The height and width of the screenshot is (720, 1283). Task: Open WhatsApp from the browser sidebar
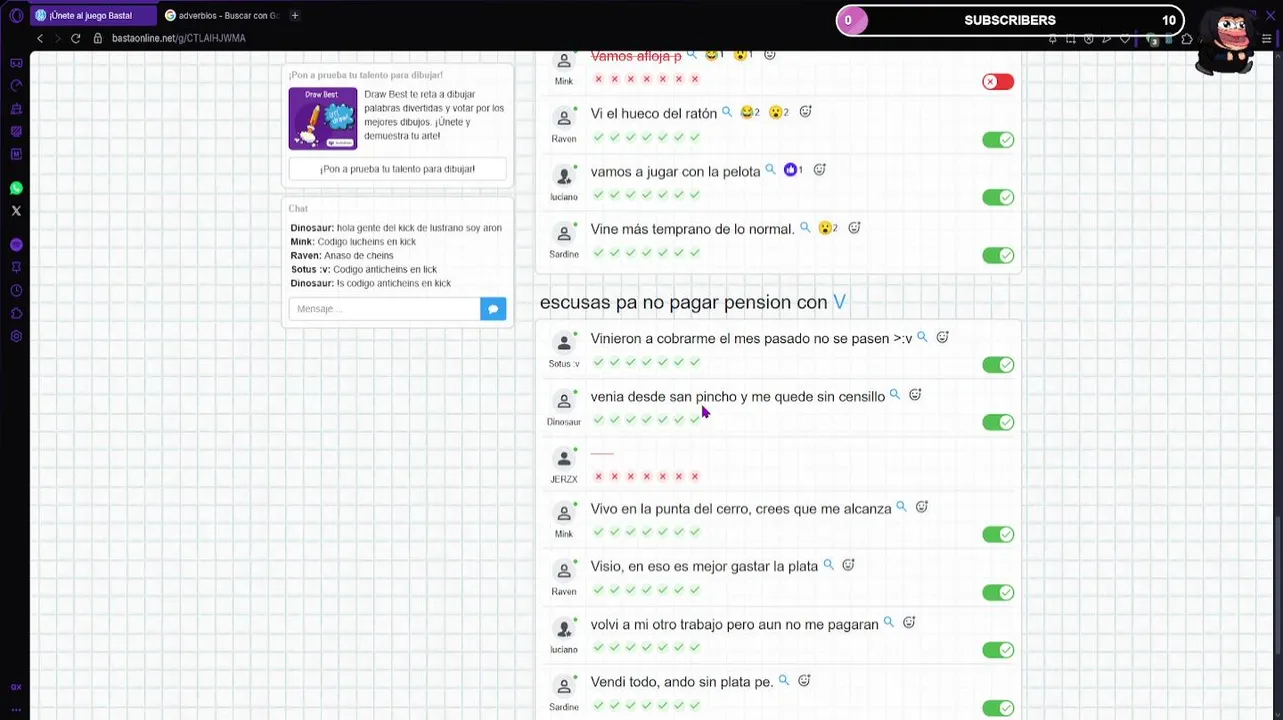click(16, 188)
